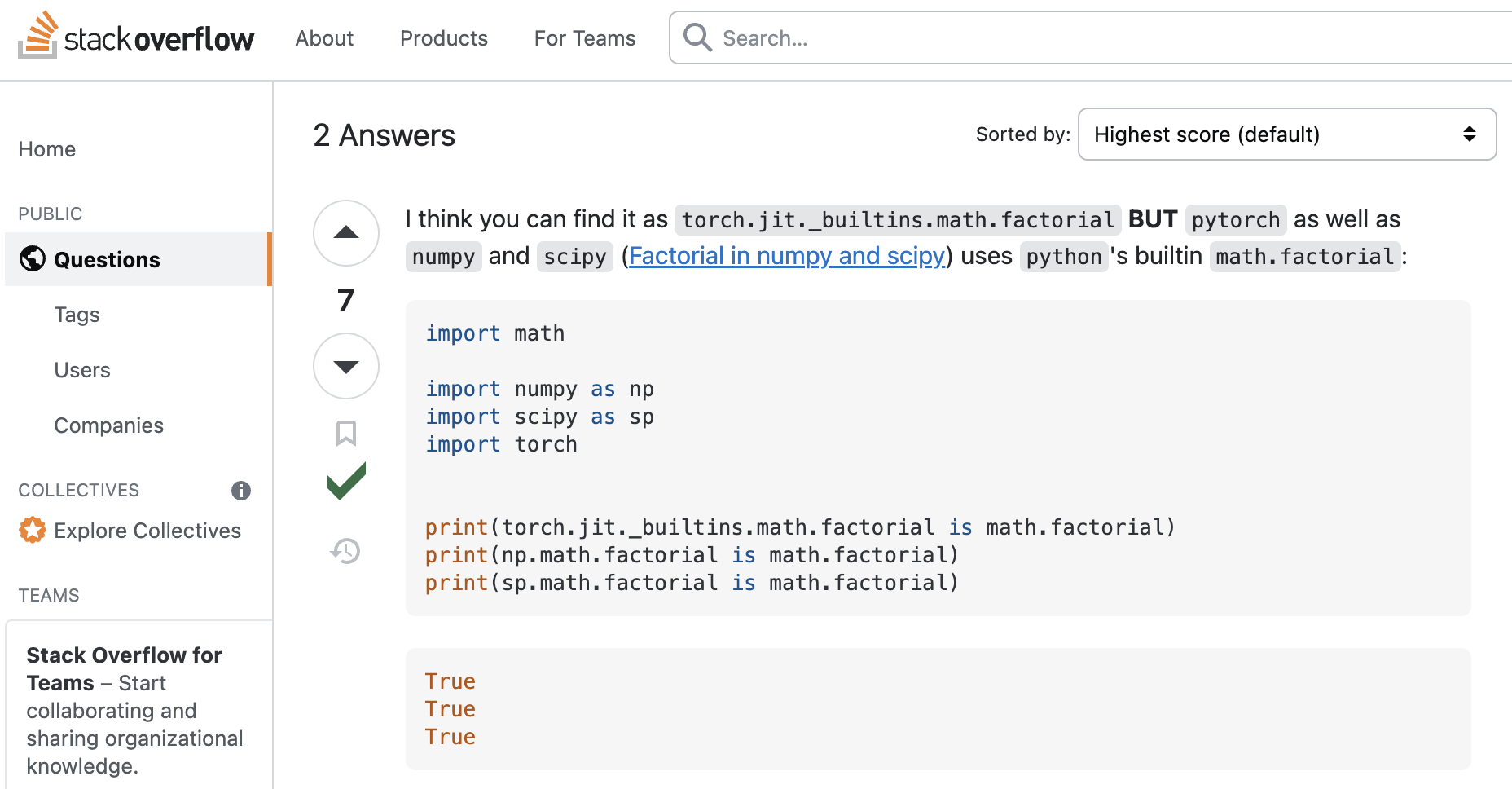Open the About page

[324, 38]
